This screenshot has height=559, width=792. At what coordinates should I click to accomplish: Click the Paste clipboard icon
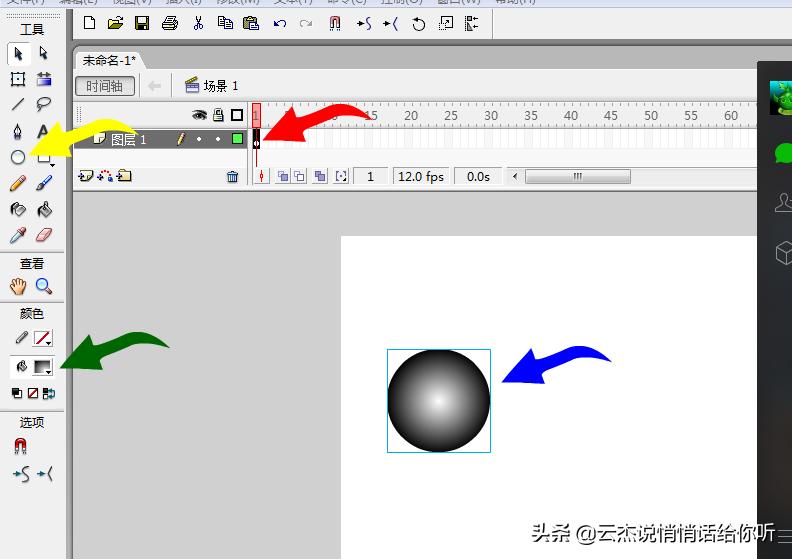tap(251, 23)
